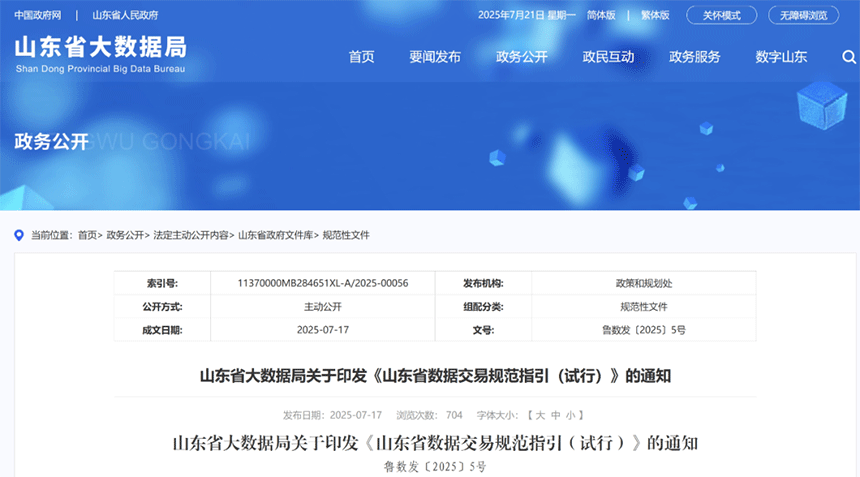Click the 山东省大数据局 site logo
Screen dimensions: 860x477
100,54
